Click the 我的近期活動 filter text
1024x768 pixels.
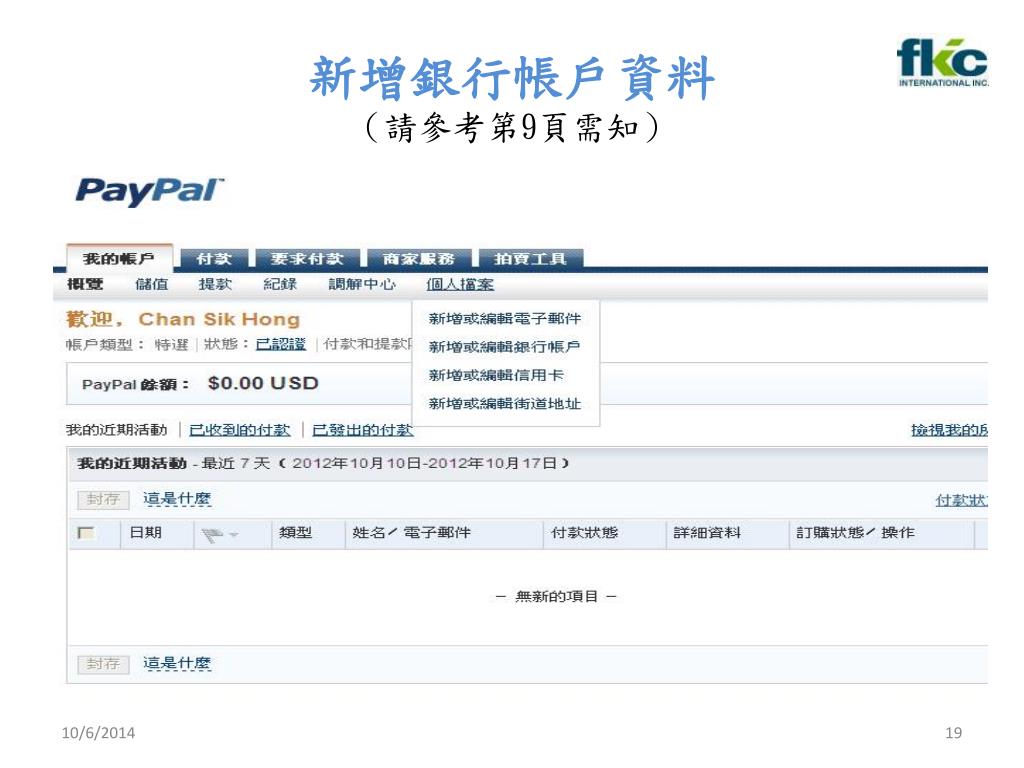(x=117, y=430)
